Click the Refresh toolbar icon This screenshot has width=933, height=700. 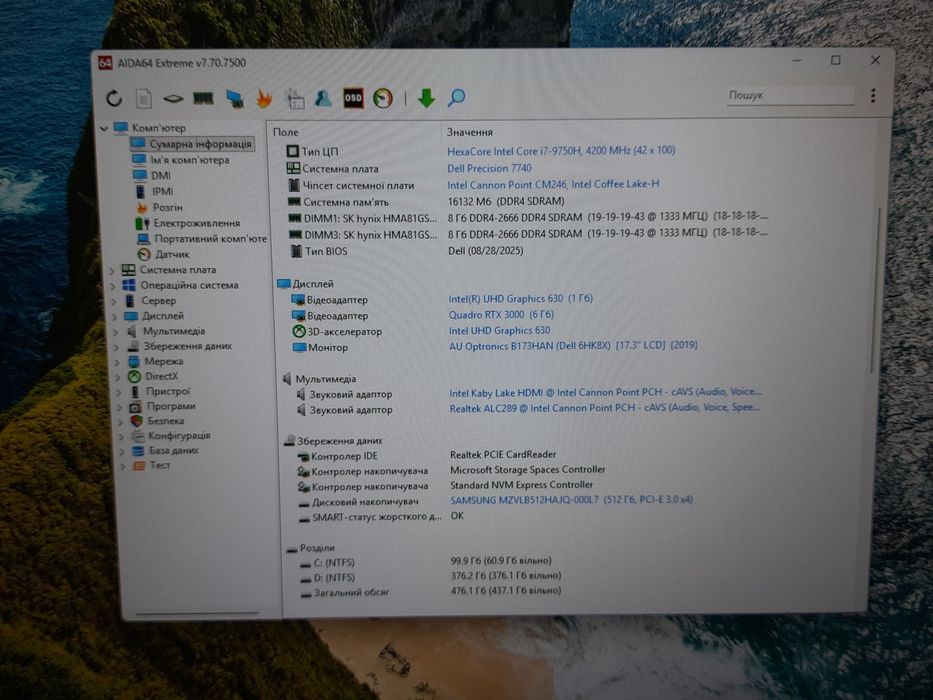click(x=114, y=98)
